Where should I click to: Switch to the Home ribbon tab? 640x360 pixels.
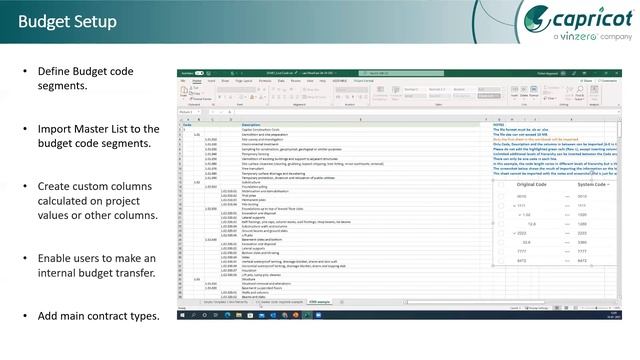pyautogui.click(x=197, y=81)
